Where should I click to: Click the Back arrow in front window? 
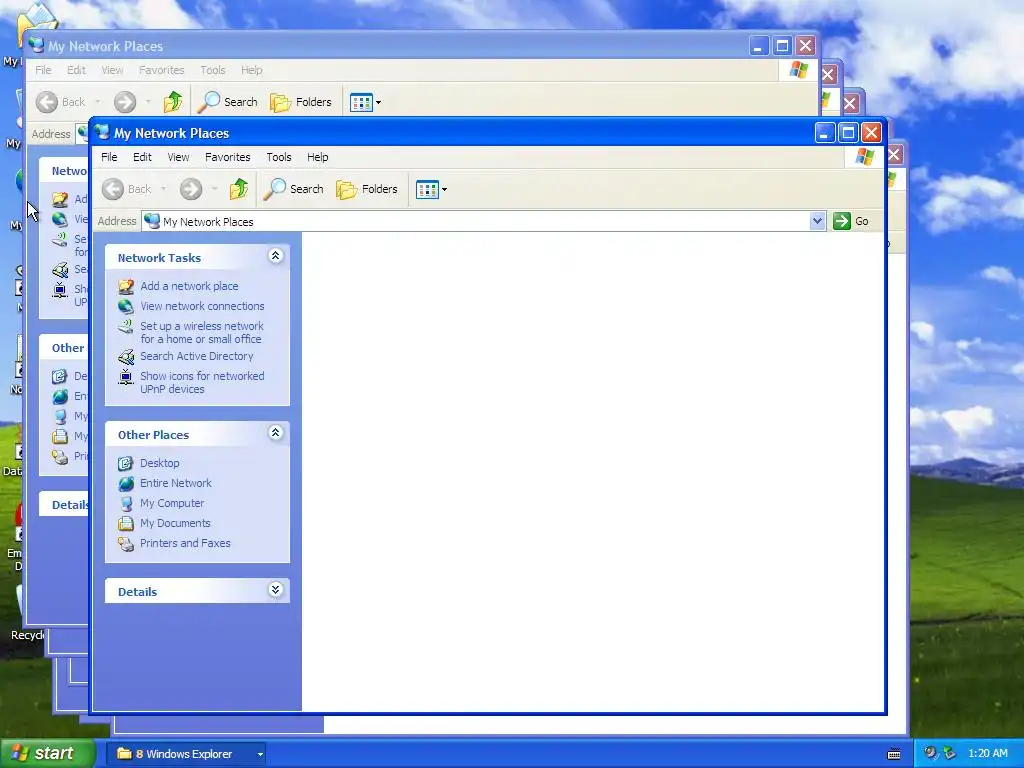point(113,189)
